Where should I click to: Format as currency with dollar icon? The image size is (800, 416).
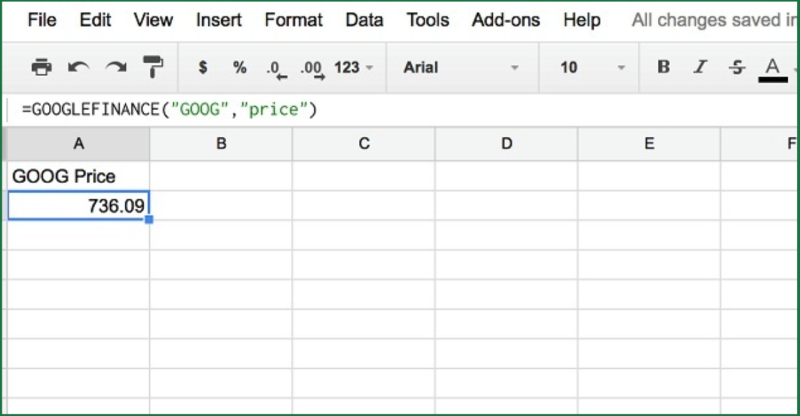203,68
